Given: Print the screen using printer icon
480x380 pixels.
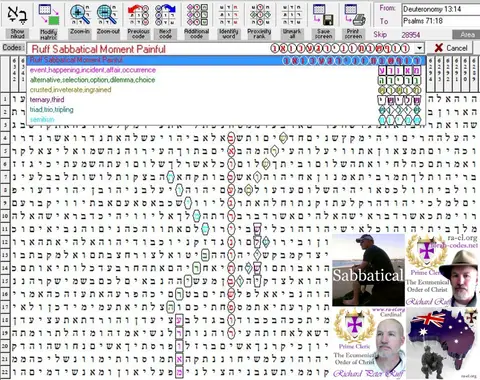Looking at the screenshot, I should point(354,15).
